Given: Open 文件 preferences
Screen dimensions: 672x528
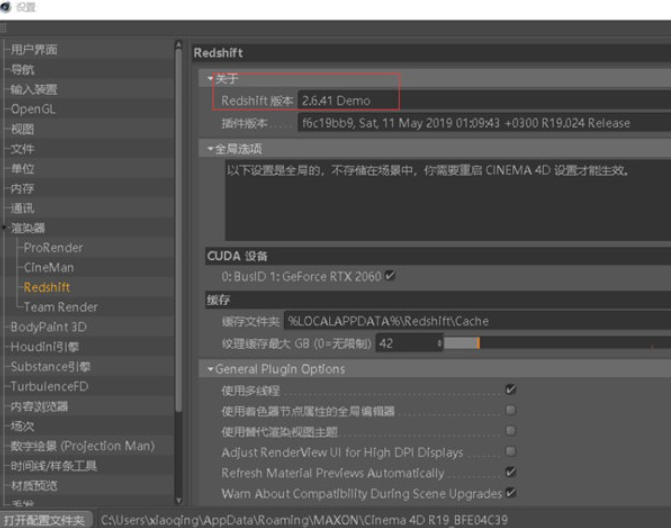Looking at the screenshot, I should 22,149.
